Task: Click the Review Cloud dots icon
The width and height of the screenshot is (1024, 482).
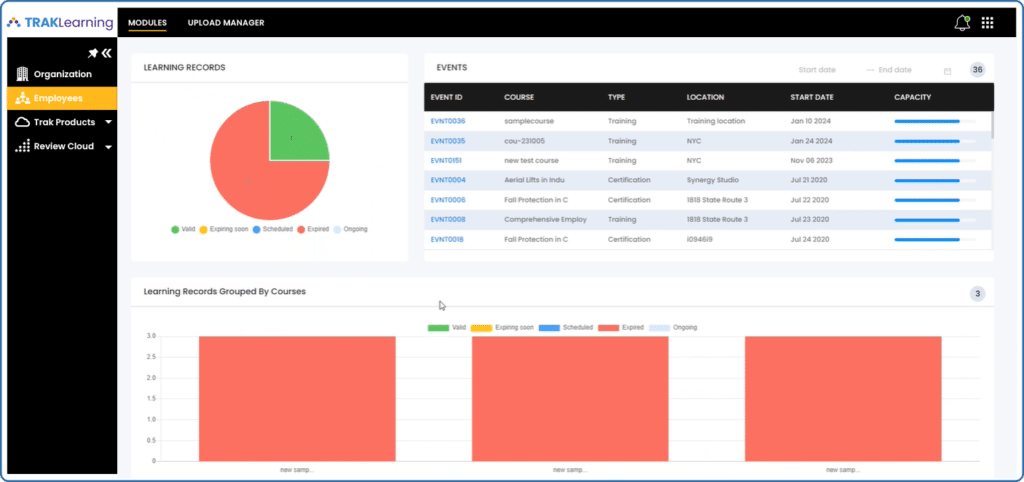Action: [x=23, y=146]
